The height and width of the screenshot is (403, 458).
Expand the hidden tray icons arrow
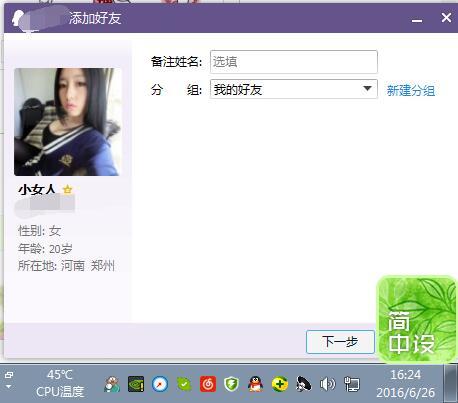pyautogui.click(x=9, y=381)
